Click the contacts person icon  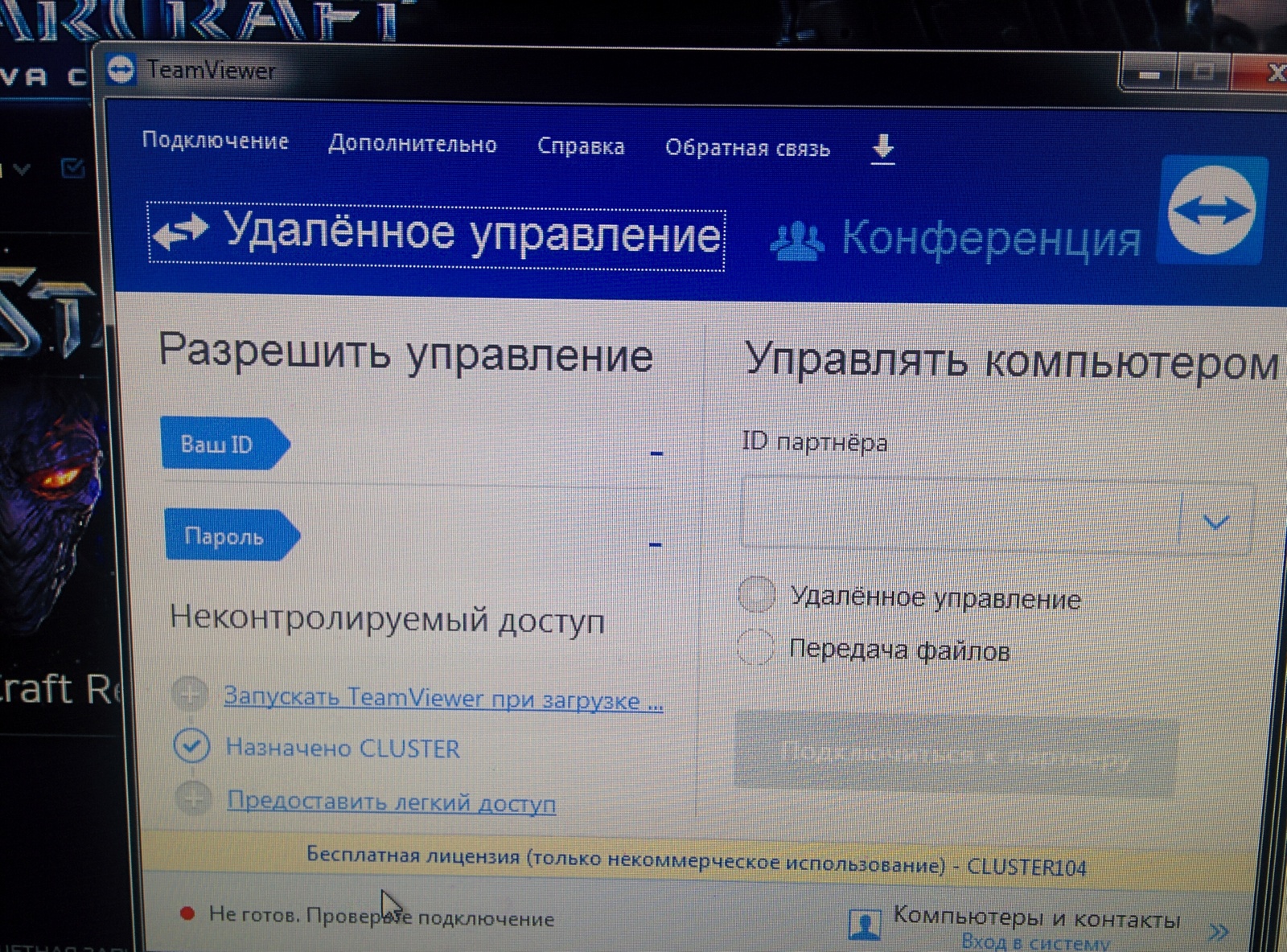pos(865,925)
